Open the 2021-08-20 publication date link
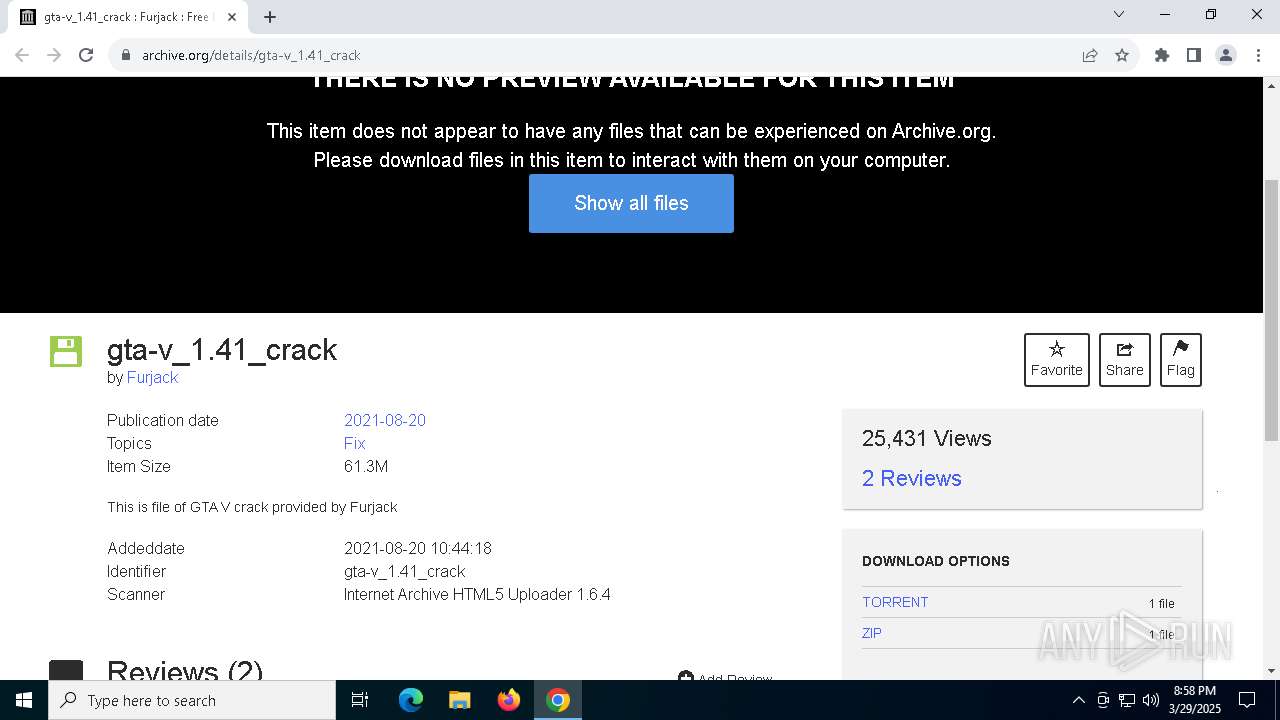1280x720 pixels. coord(385,420)
